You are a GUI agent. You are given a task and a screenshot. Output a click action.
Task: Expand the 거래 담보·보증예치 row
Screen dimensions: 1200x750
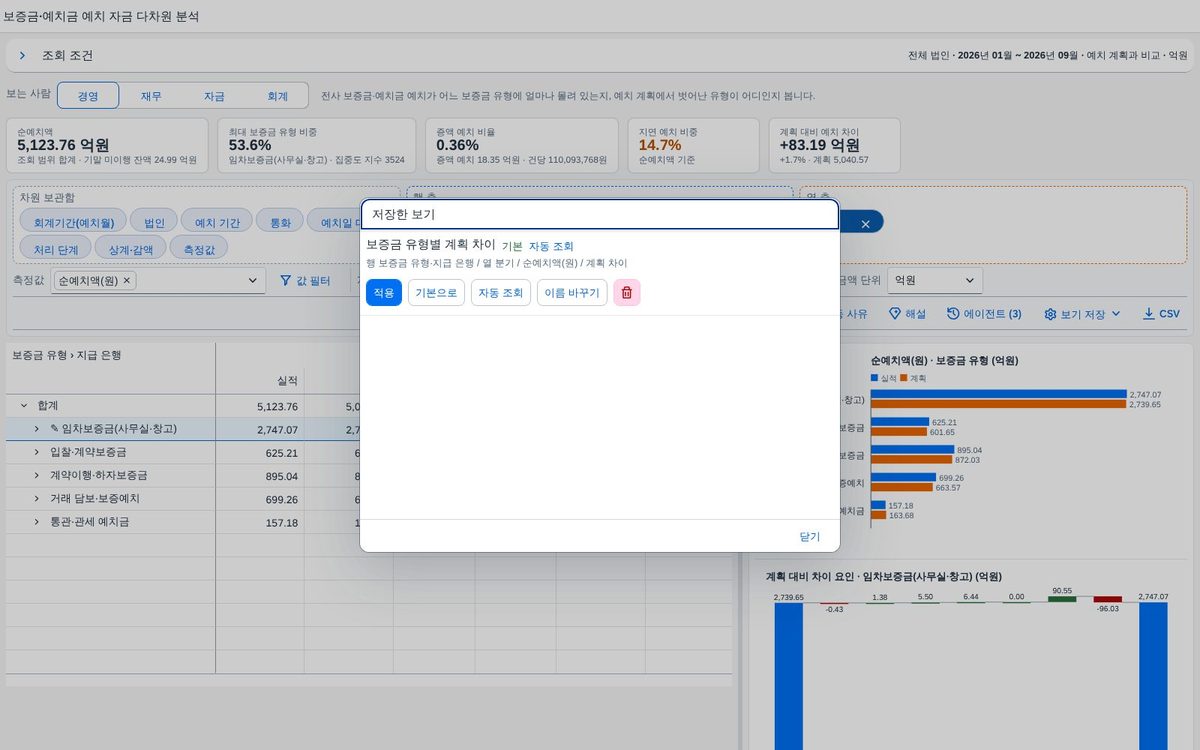click(x=38, y=498)
